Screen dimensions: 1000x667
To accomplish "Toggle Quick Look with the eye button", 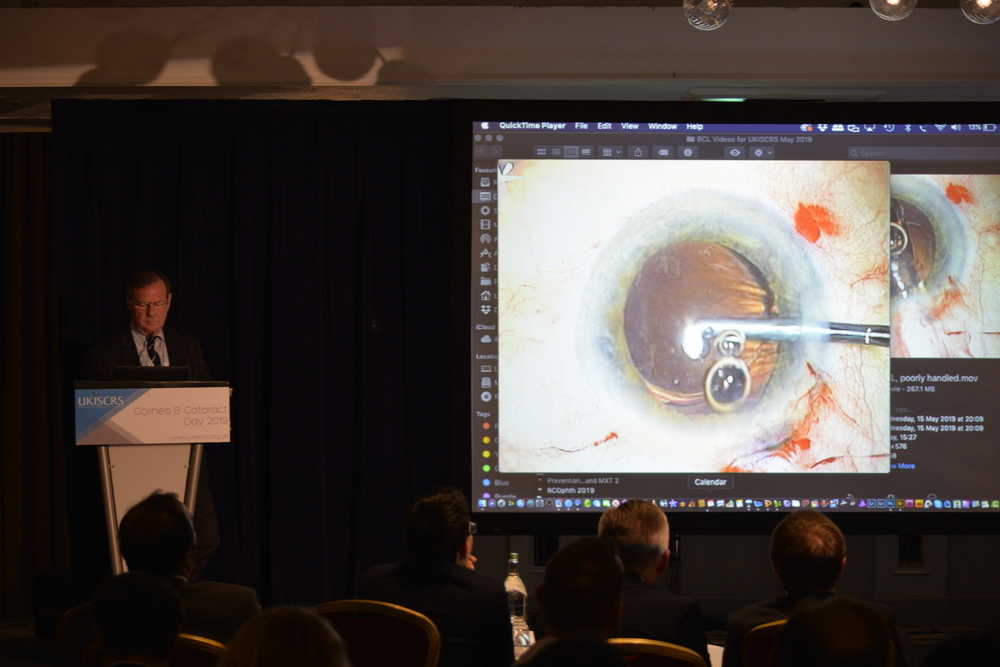I will (x=735, y=152).
